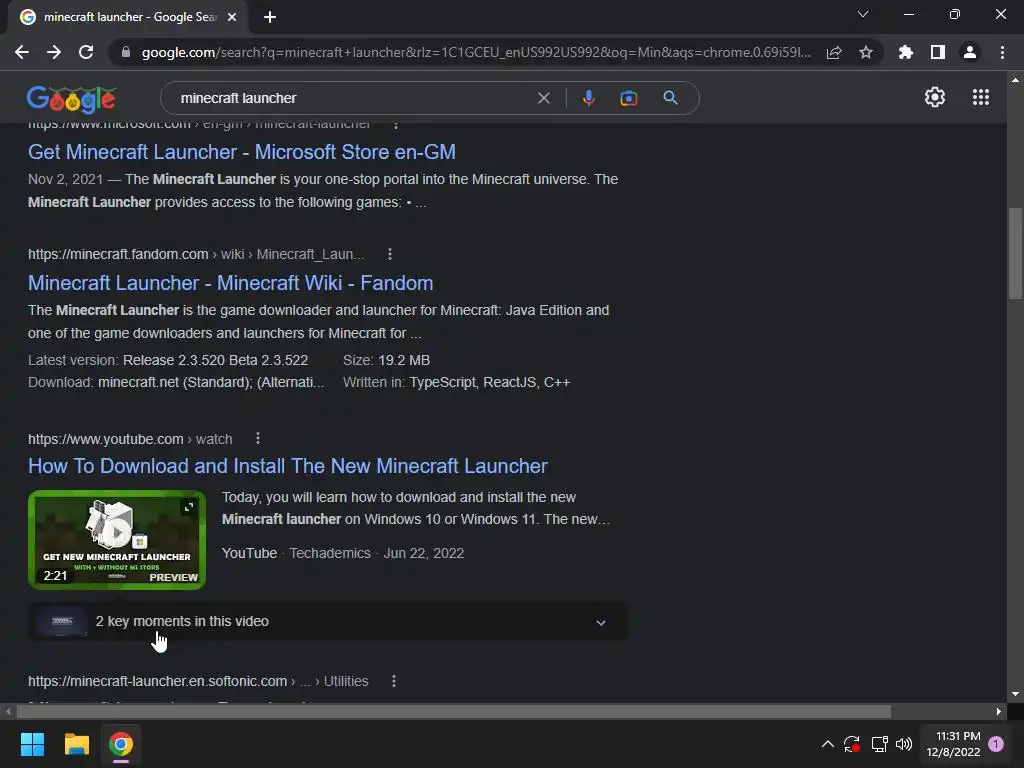This screenshot has width=1024, height=768.
Task: Start a voice search with the microphone
Action: (x=588, y=98)
